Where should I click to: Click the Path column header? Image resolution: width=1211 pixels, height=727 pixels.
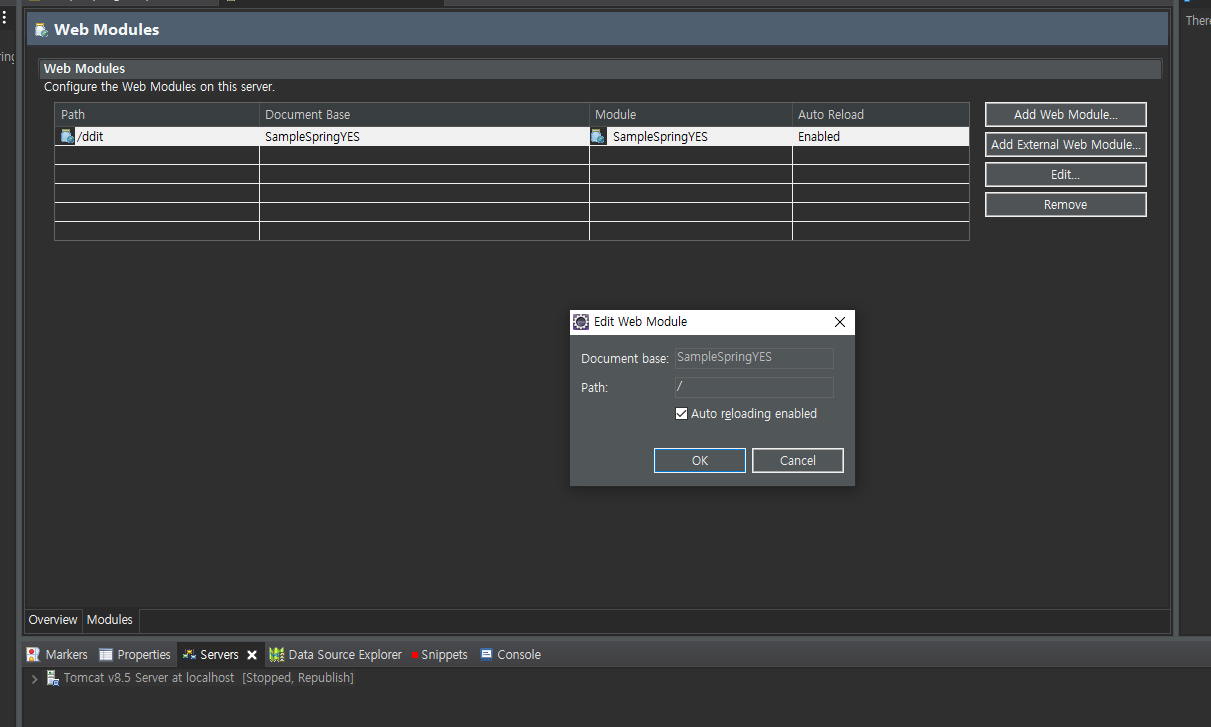[157, 115]
